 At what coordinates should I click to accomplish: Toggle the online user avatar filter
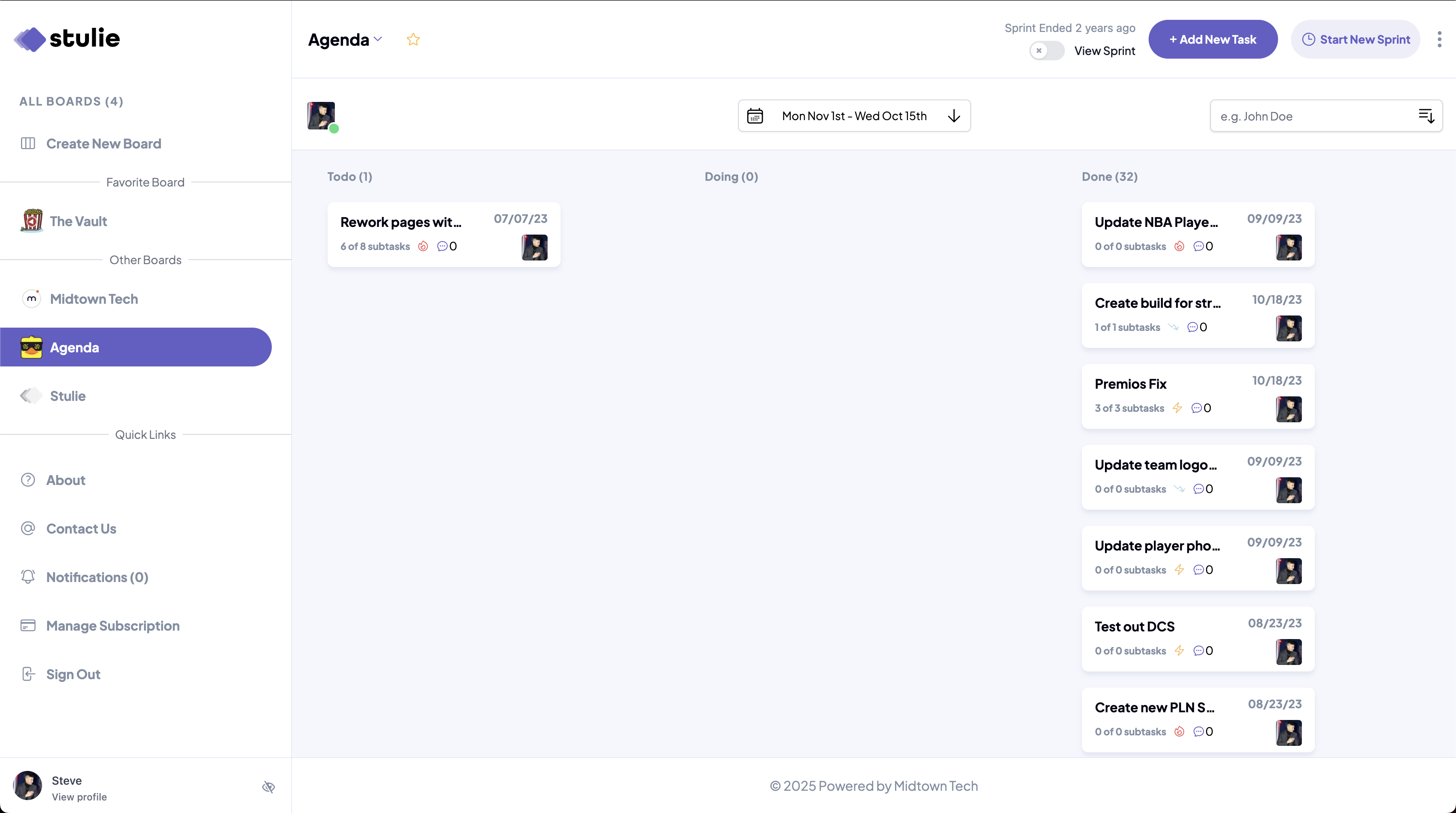322,116
